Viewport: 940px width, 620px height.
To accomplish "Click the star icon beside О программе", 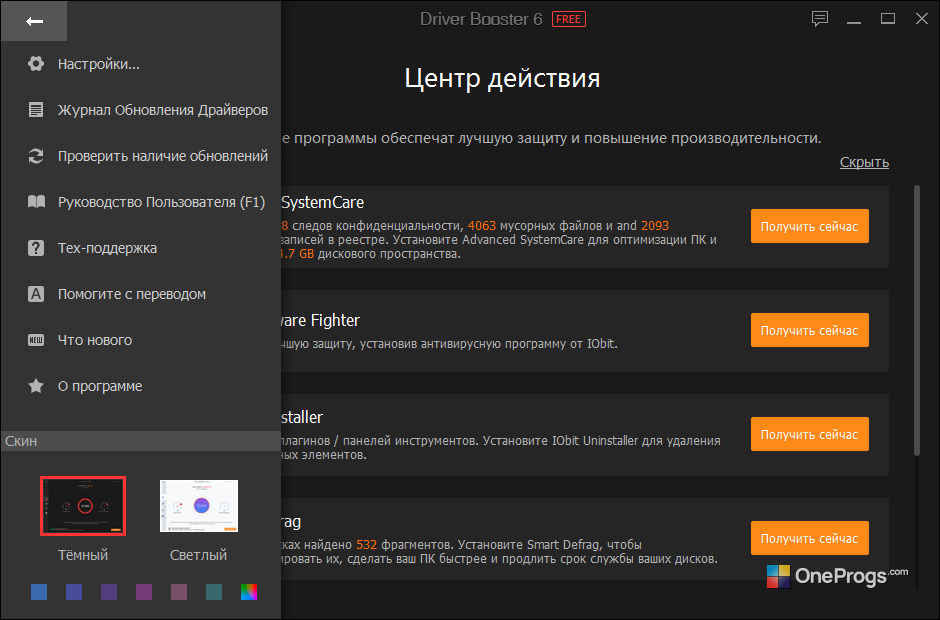I will pos(36,386).
